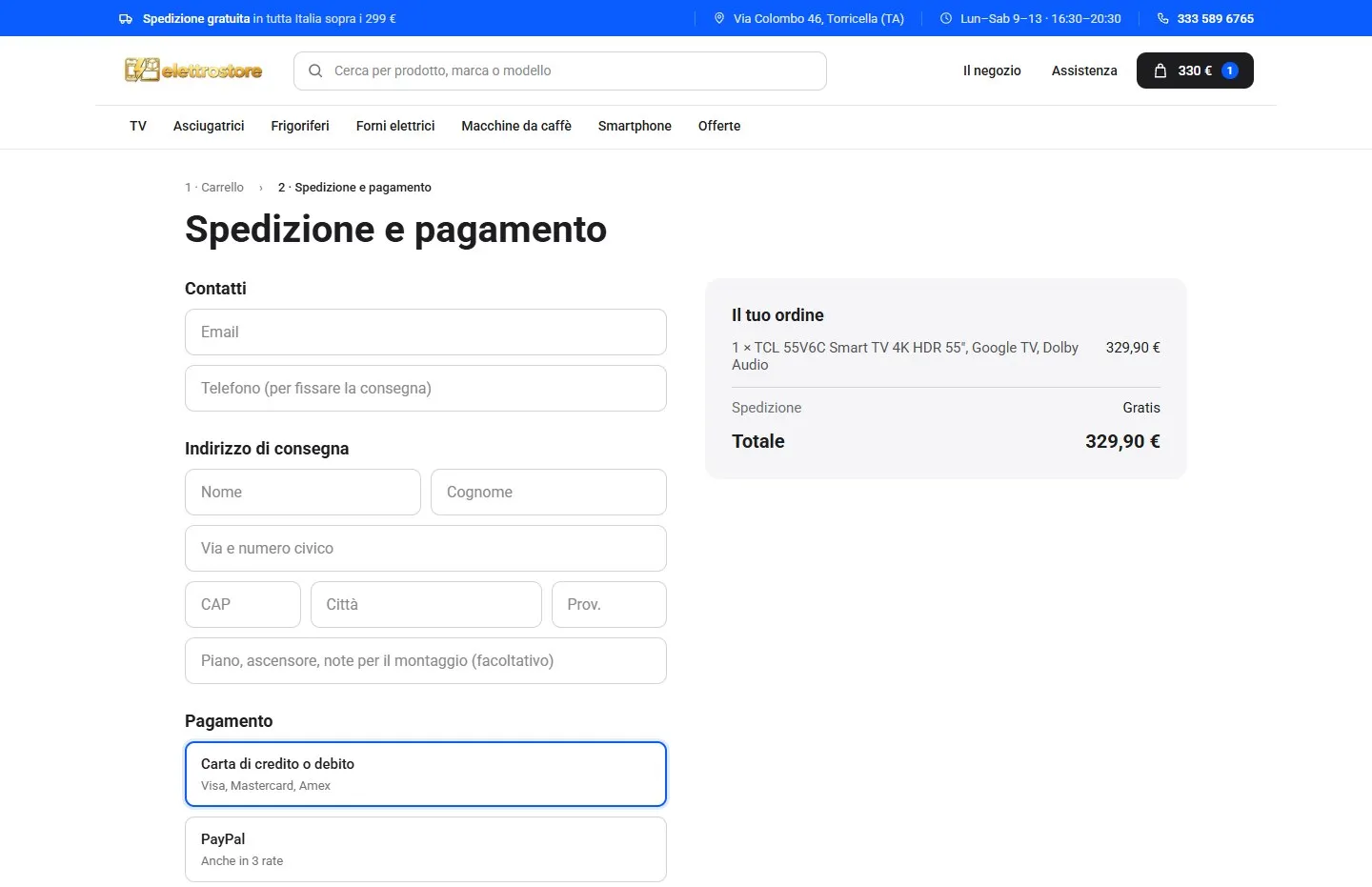Click the delivery truck icon in top banner

126,18
